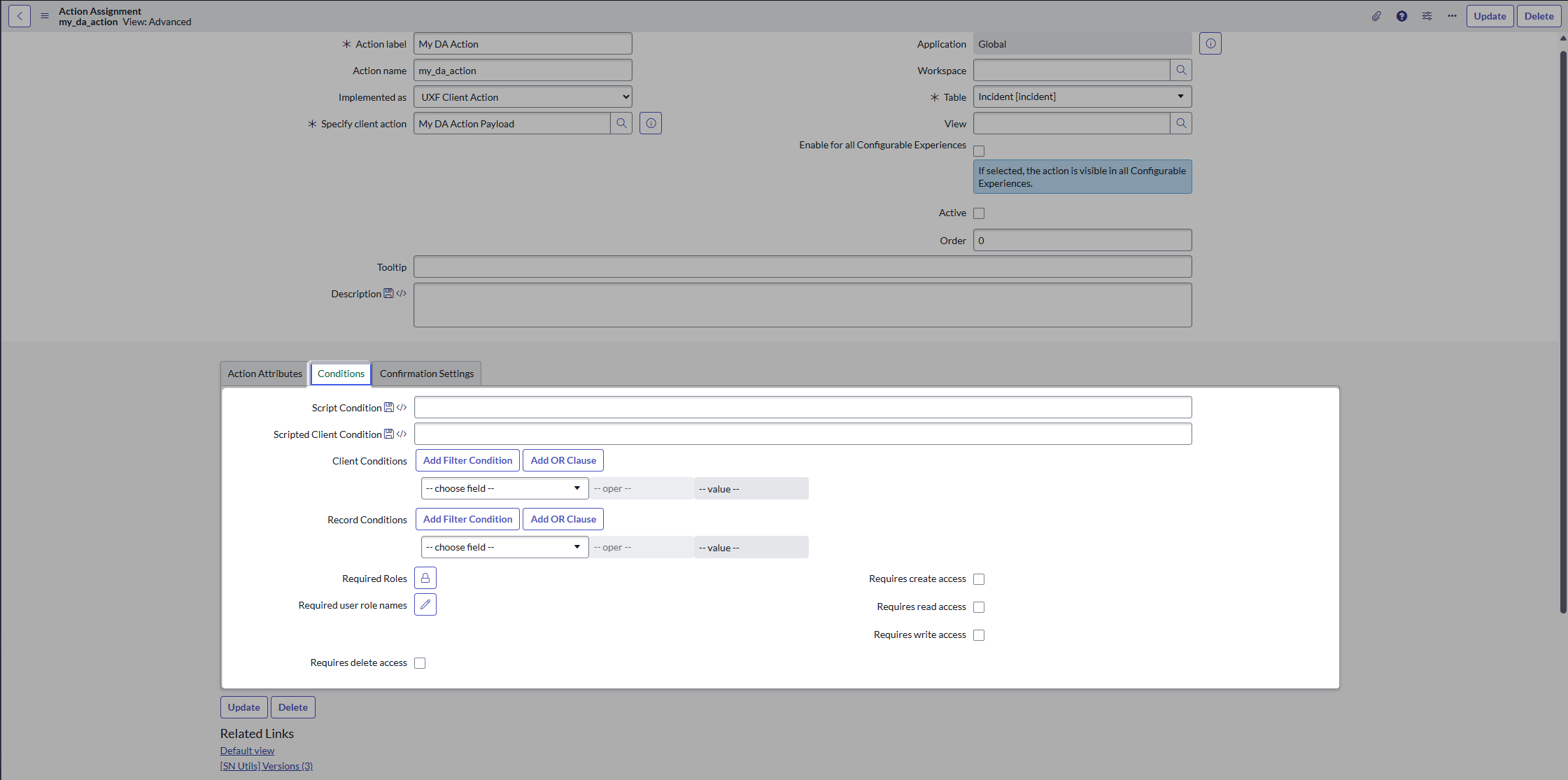Open Client Conditions choose field dropdown
Screen dimensions: 1568x780
504,488
